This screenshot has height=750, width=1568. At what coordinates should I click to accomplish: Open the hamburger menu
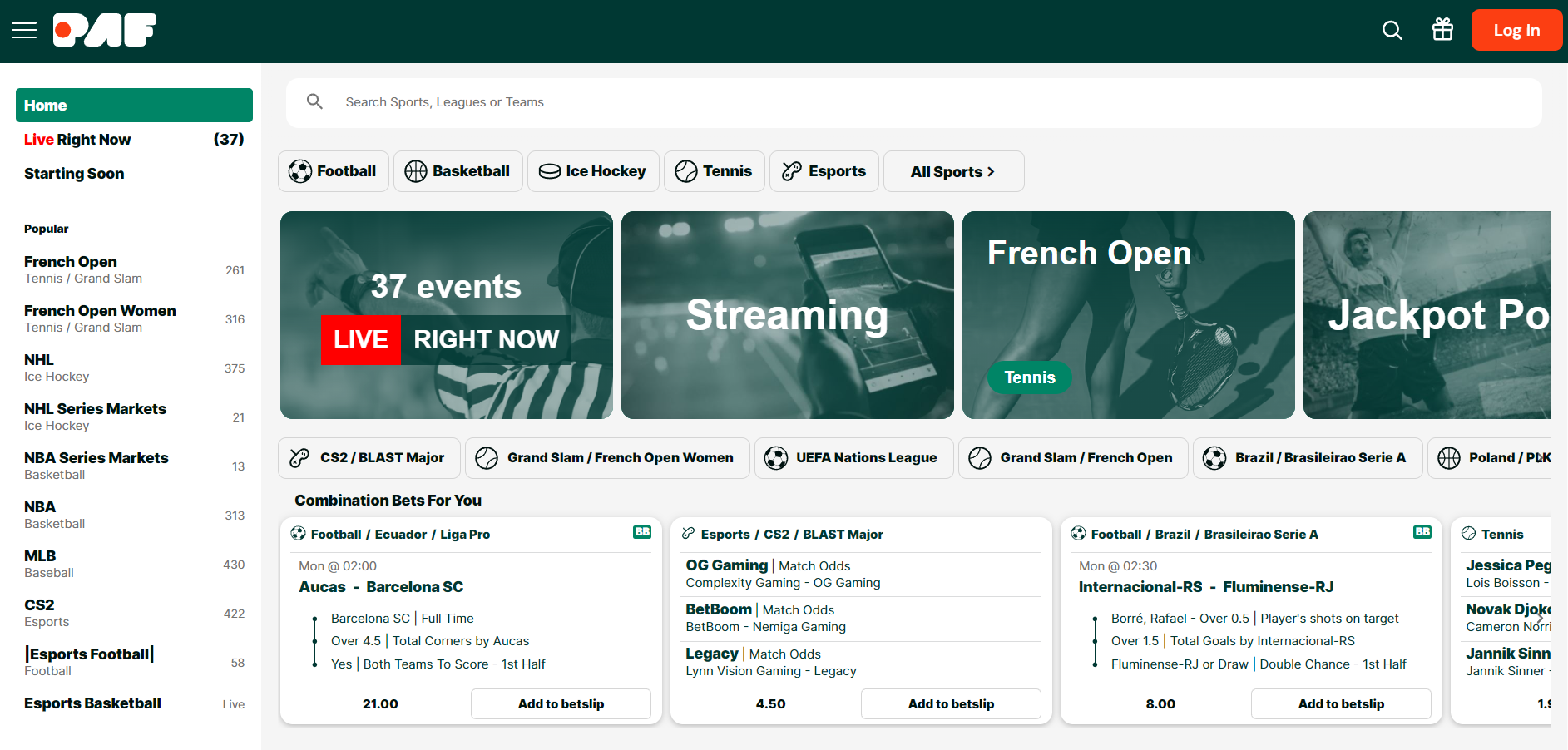coord(24,31)
